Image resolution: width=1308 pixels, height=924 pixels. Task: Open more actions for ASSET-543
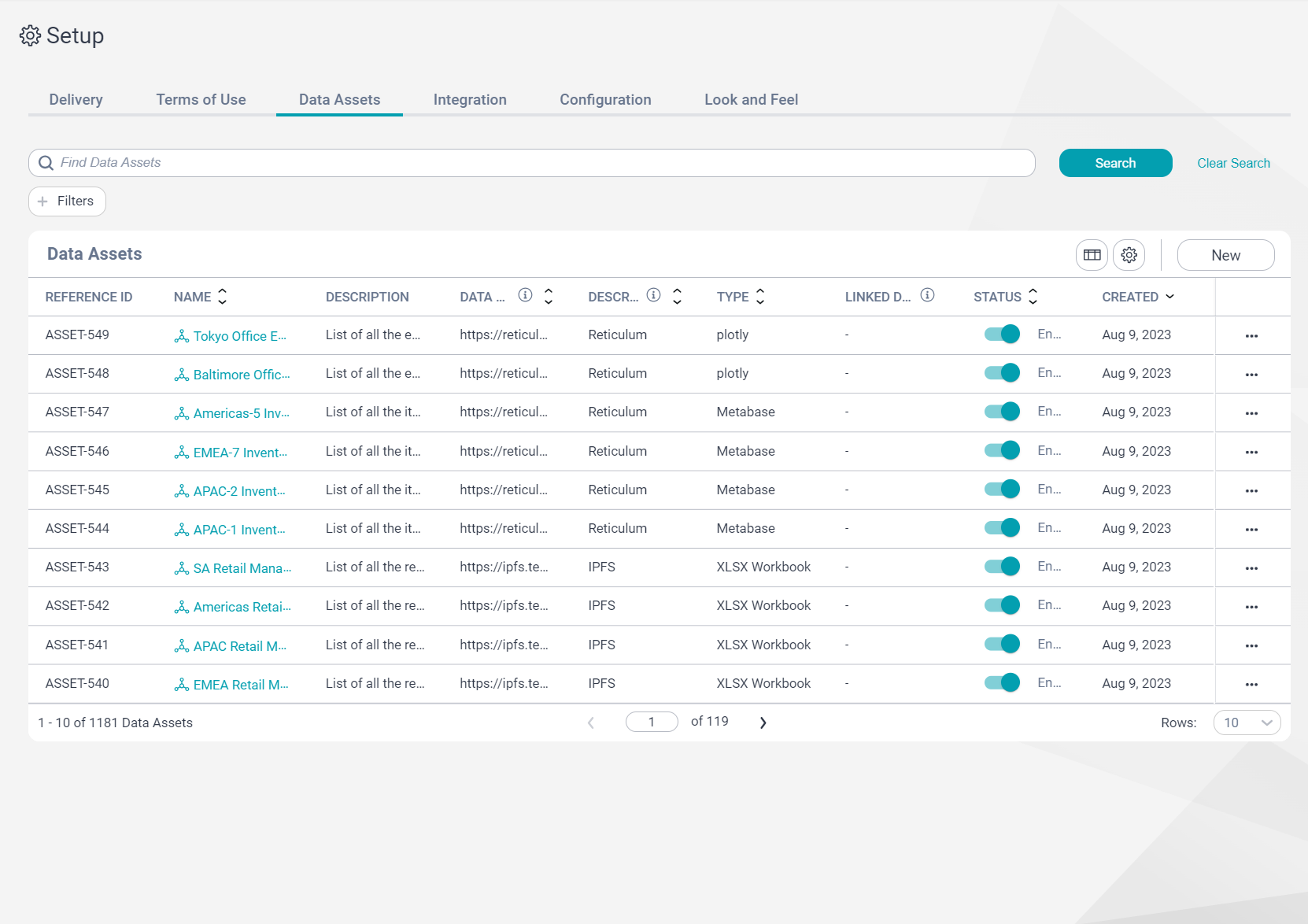(x=1251, y=568)
